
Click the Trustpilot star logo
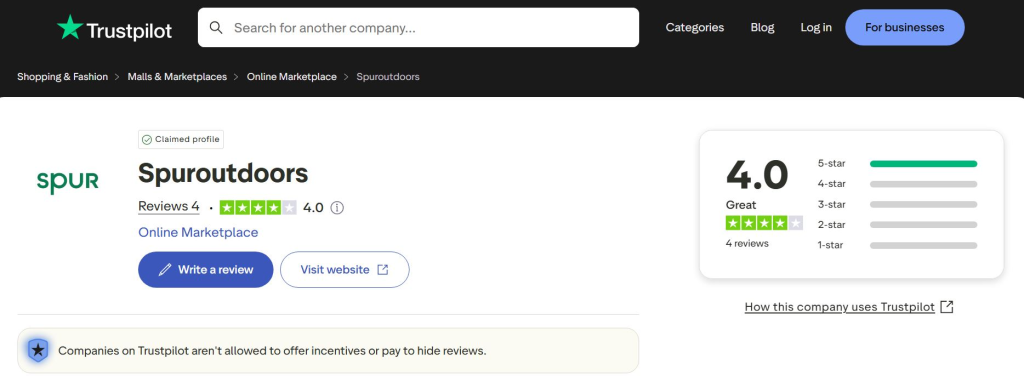tap(70, 27)
